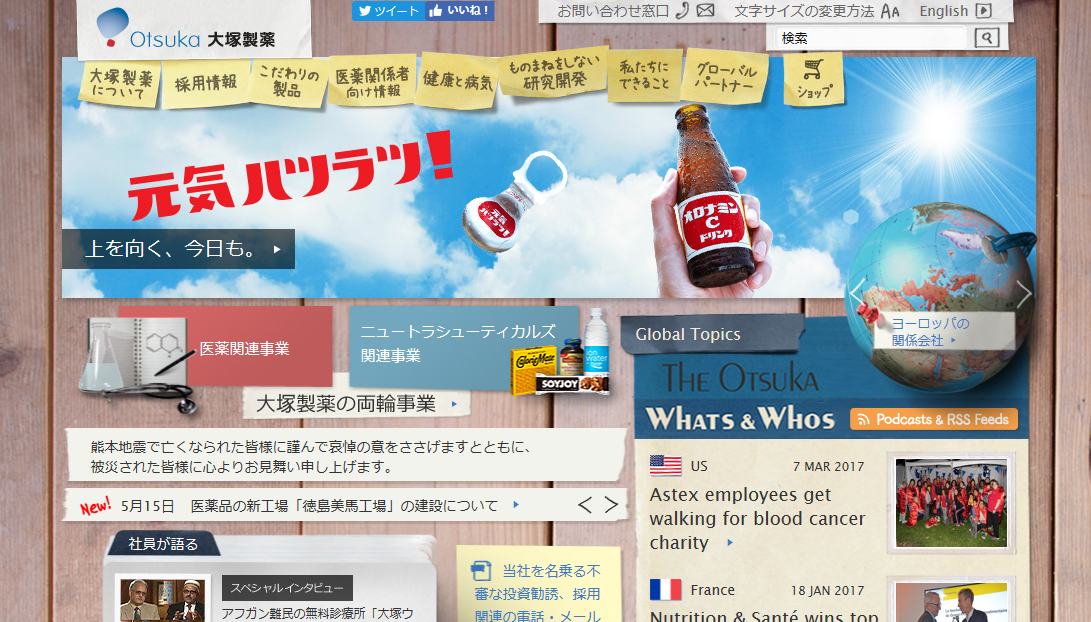
Task: Open Astex employees group photo thumbnail
Action: (951, 502)
